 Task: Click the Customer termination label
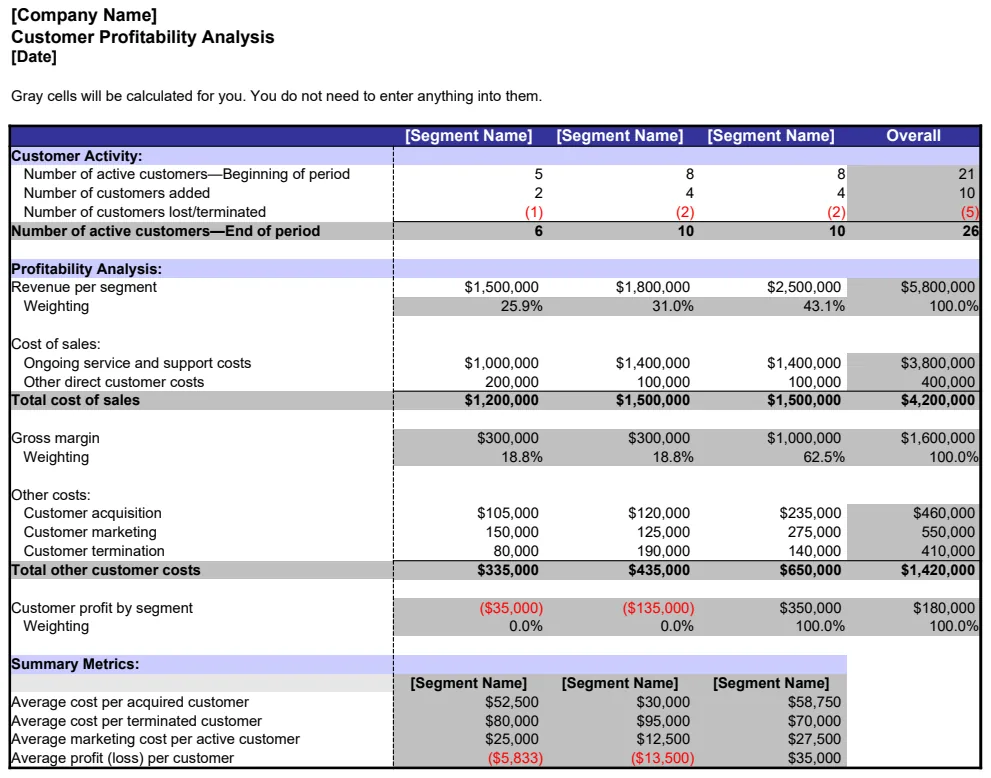click(x=94, y=552)
